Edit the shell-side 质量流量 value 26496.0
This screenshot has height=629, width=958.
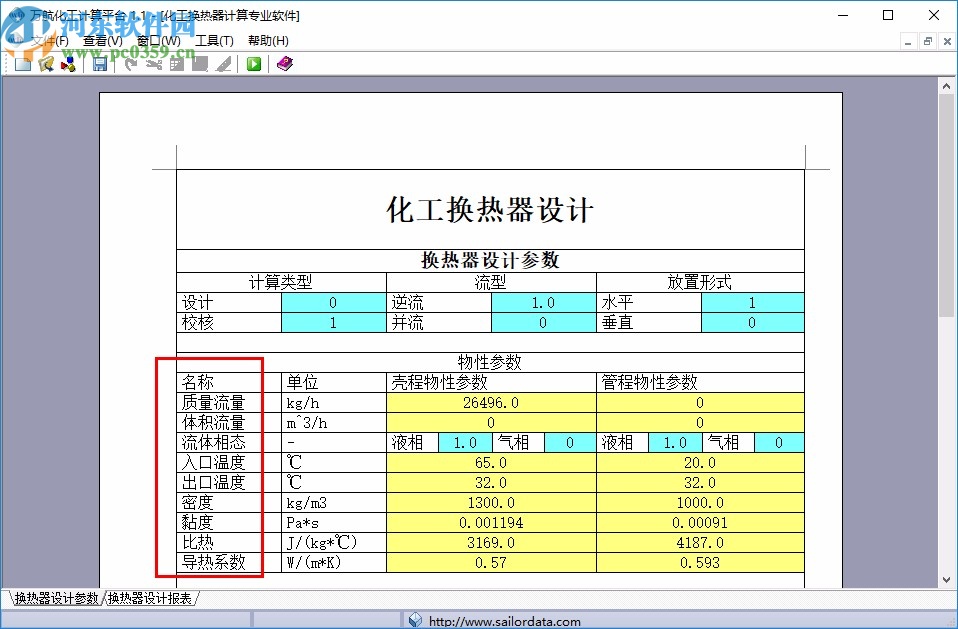pyautogui.click(x=492, y=402)
